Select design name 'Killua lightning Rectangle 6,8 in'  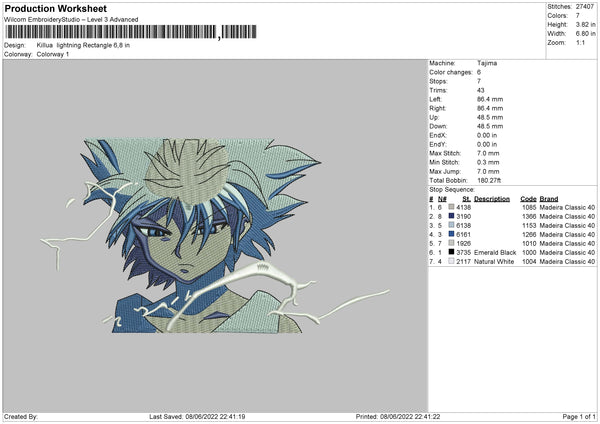click(83, 45)
